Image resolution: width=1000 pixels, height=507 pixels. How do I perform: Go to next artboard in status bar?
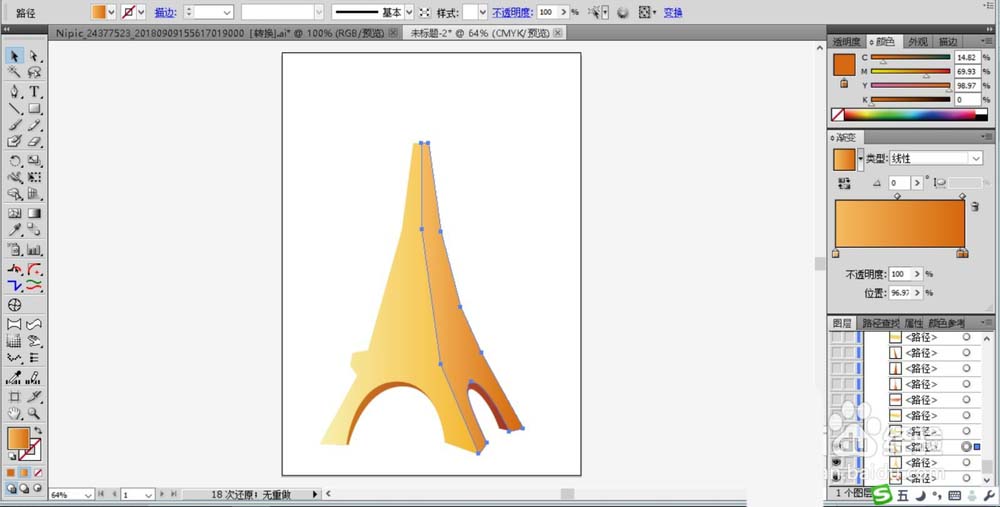162,494
